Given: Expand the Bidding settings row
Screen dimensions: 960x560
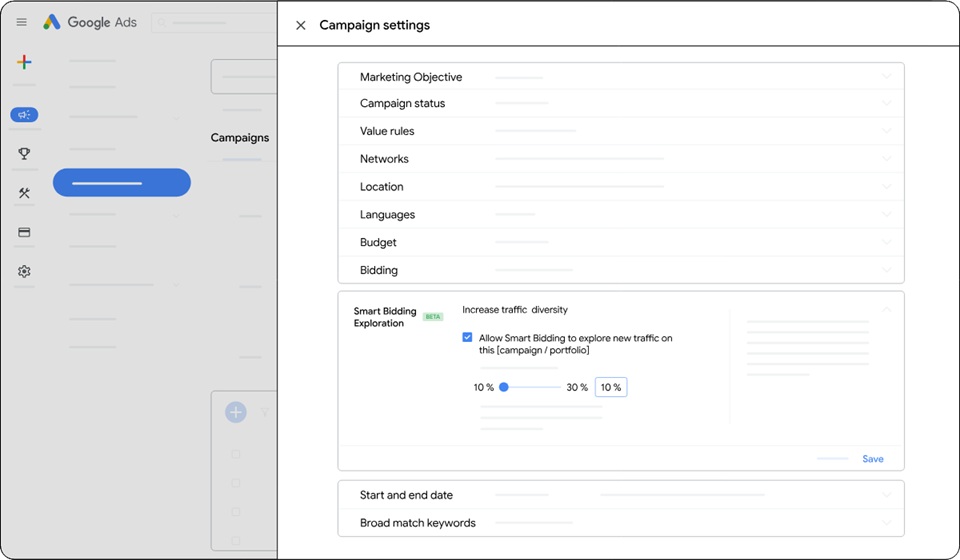Looking at the screenshot, I should pyautogui.click(x=621, y=270).
